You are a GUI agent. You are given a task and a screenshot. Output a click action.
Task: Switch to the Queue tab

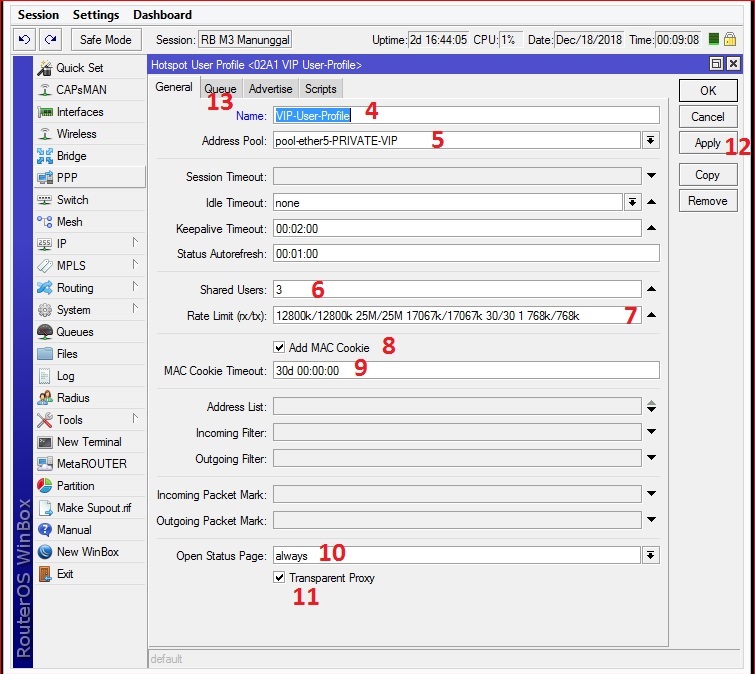[220, 89]
